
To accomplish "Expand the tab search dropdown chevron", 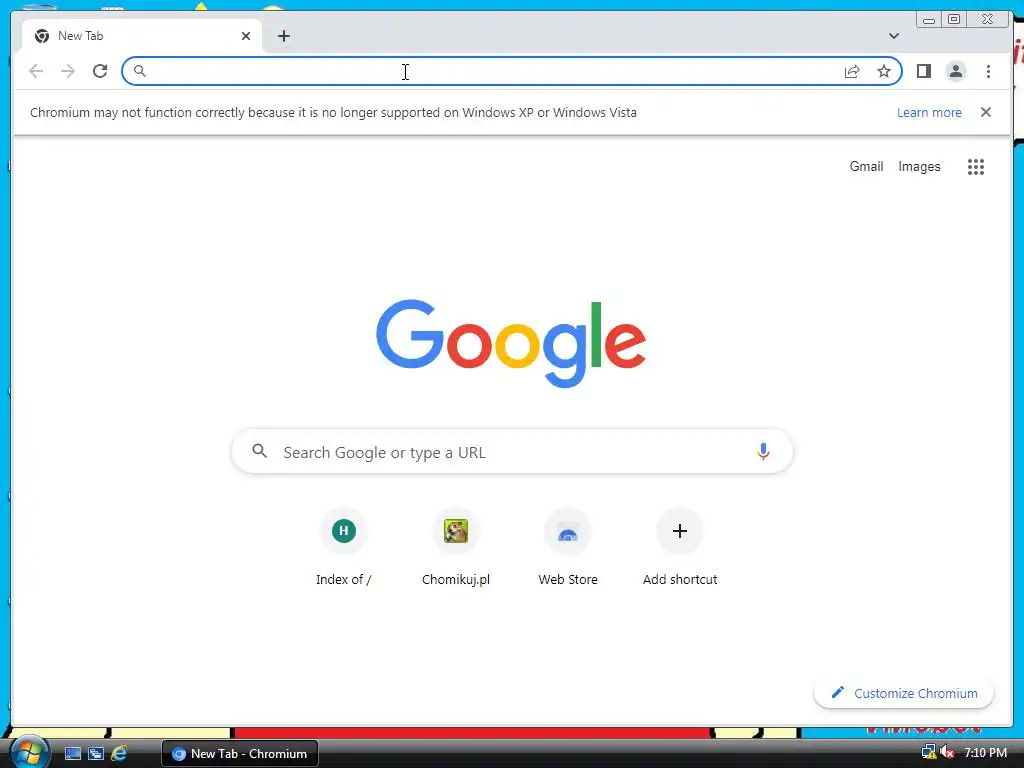I will click(894, 36).
